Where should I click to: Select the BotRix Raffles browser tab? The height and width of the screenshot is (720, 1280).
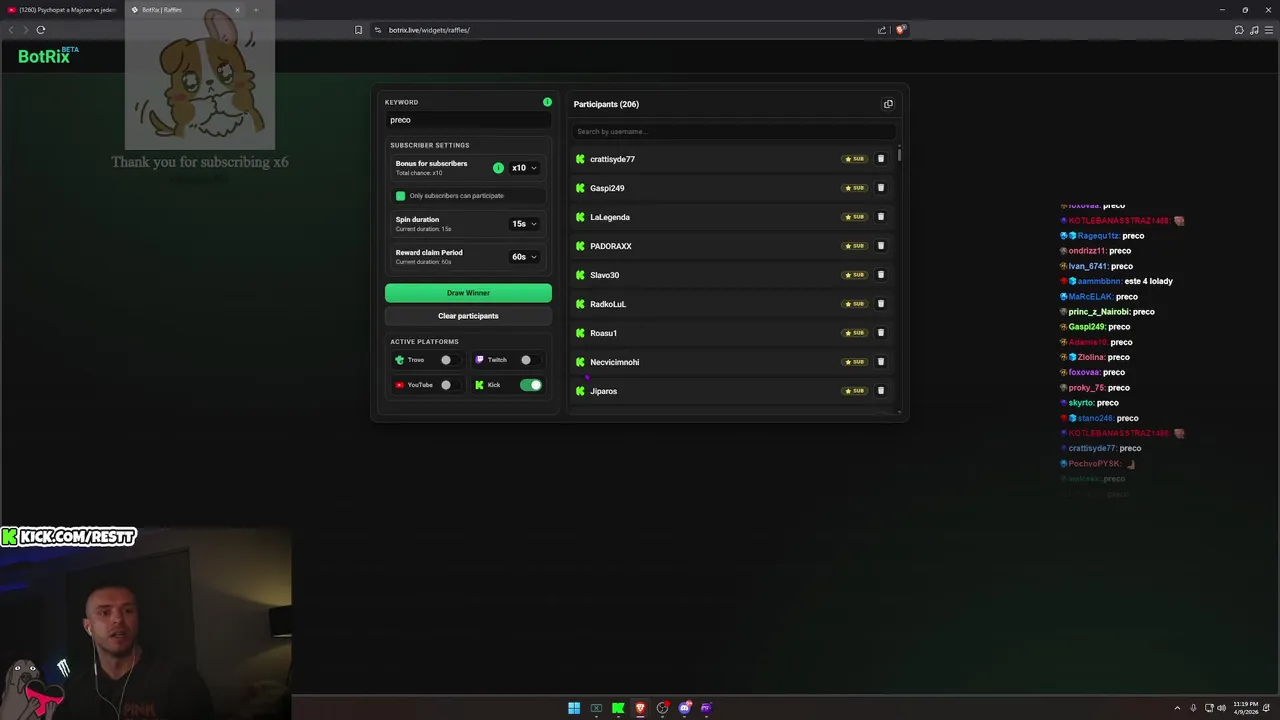tap(187, 10)
